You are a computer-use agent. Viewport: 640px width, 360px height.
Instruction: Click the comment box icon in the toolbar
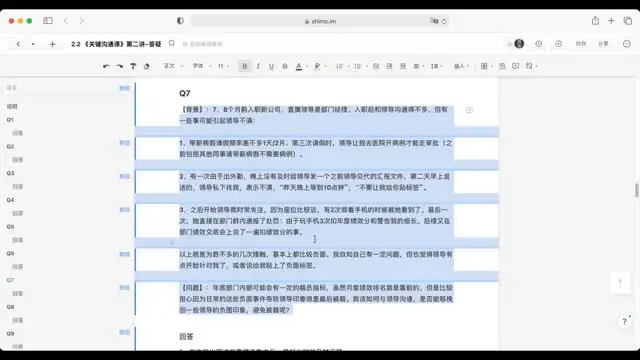[x=516, y=66]
